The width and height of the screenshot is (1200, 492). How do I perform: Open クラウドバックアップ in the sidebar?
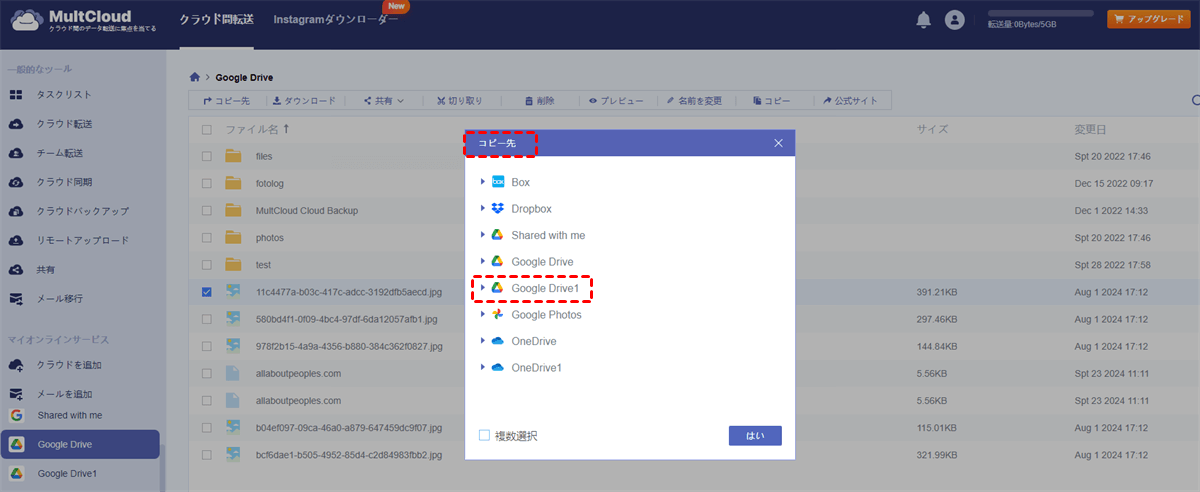[82, 211]
